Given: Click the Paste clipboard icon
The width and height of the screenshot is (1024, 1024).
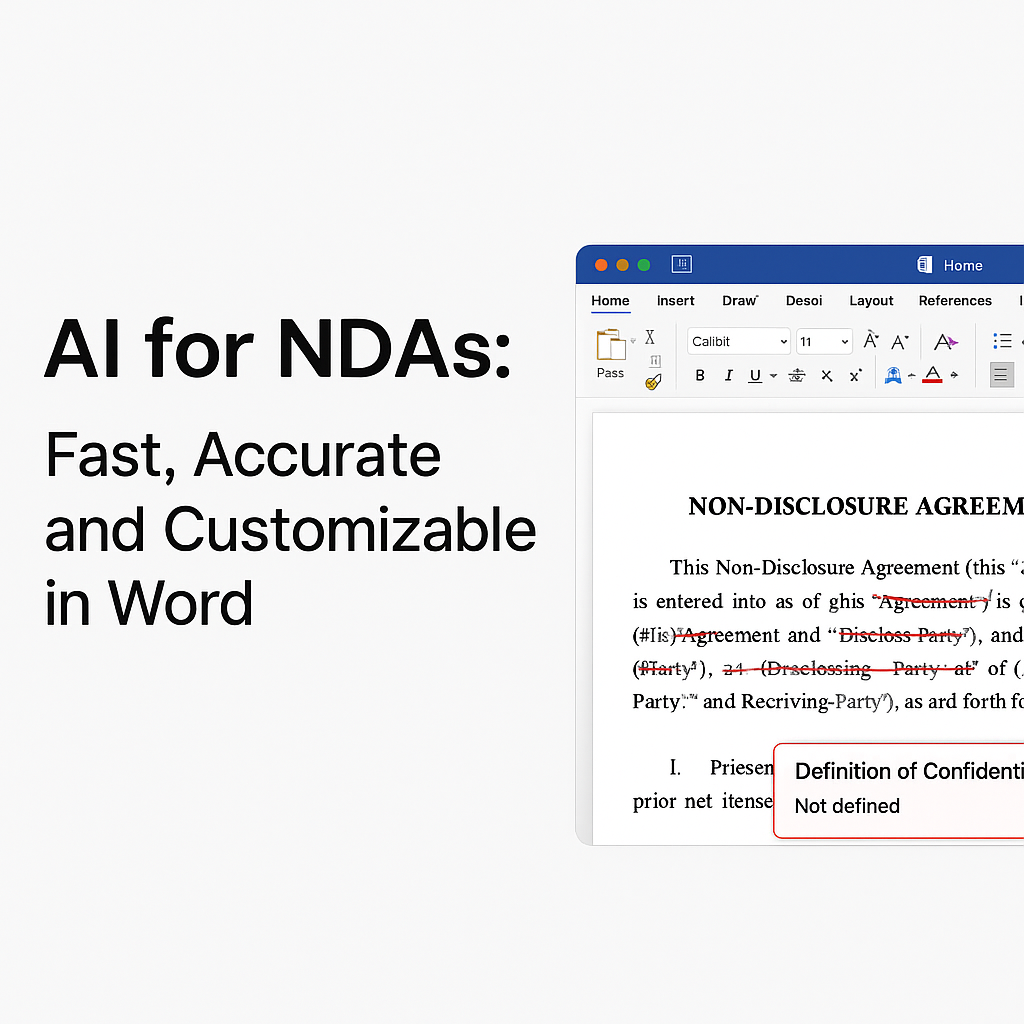Looking at the screenshot, I should click(611, 345).
